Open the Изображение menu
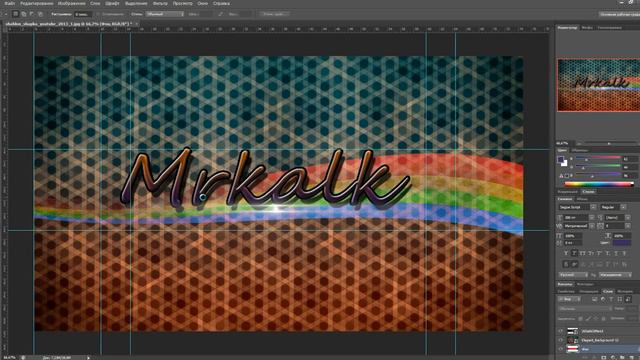This screenshot has height=360, width=640. click(71, 3)
